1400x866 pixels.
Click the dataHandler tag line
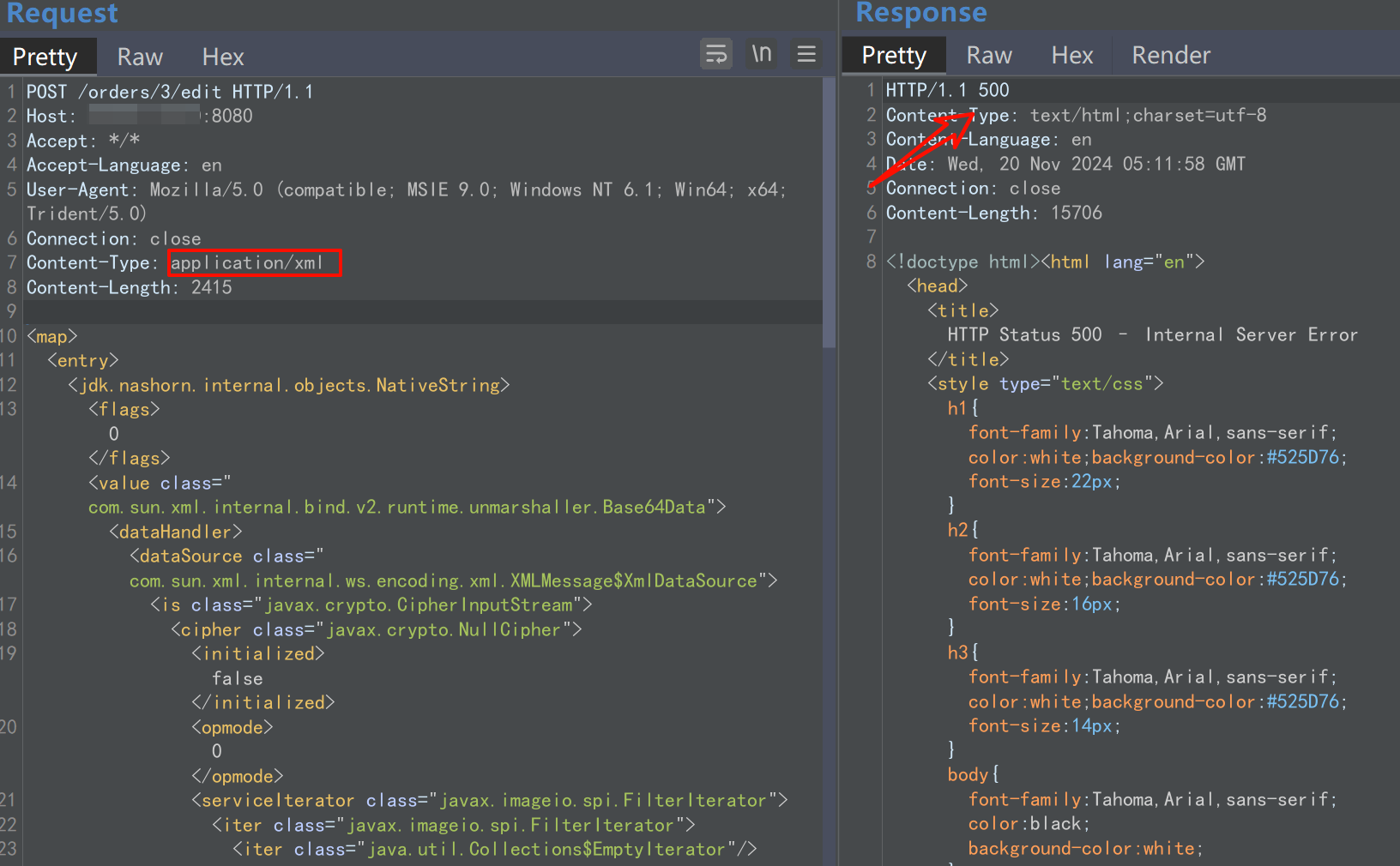176,532
